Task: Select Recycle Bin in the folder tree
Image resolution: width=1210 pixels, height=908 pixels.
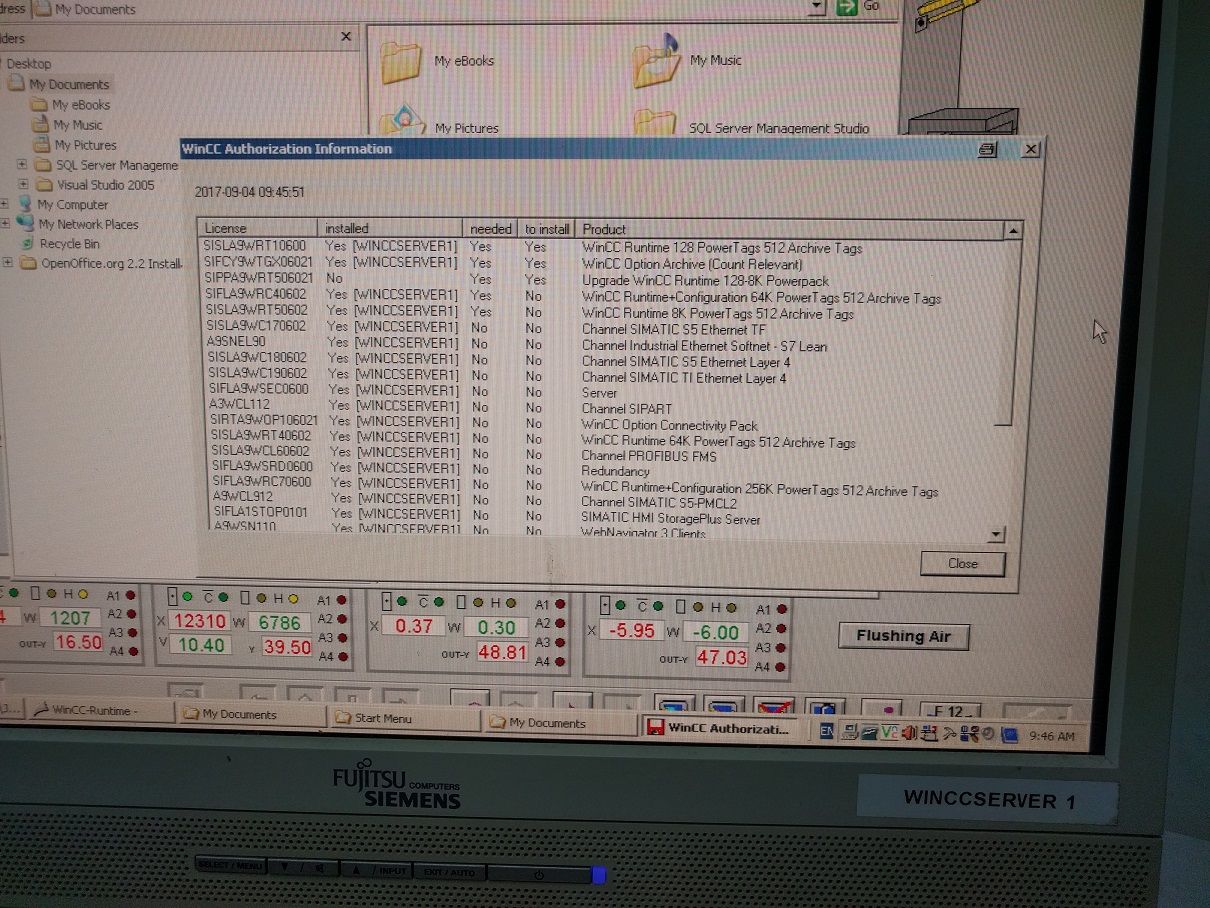Action: (69, 244)
